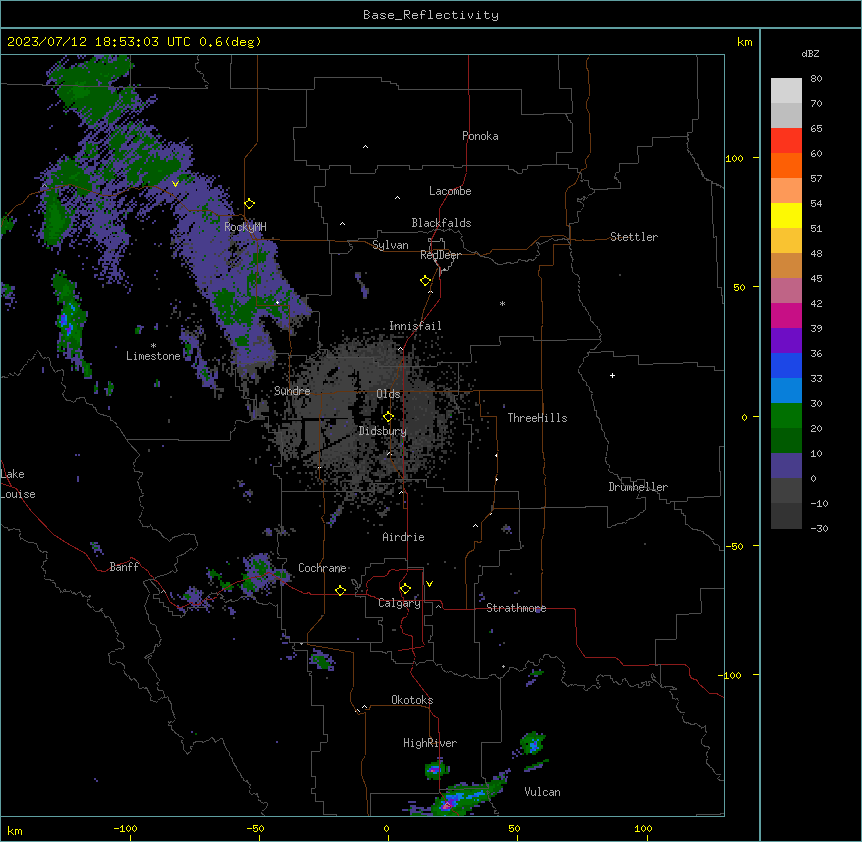This screenshot has width=862, height=842.
Task: Select the purple 36-39 dBZ legend swatch
Action: pyautogui.click(x=786, y=341)
